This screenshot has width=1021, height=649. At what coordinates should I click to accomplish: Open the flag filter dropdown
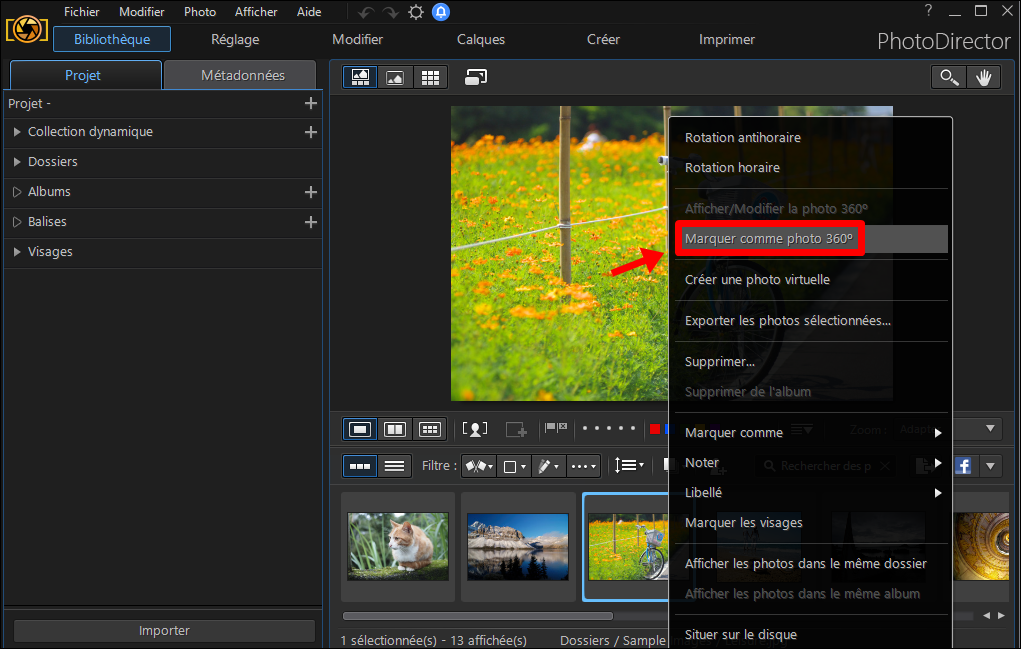pyautogui.click(x=479, y=465)
